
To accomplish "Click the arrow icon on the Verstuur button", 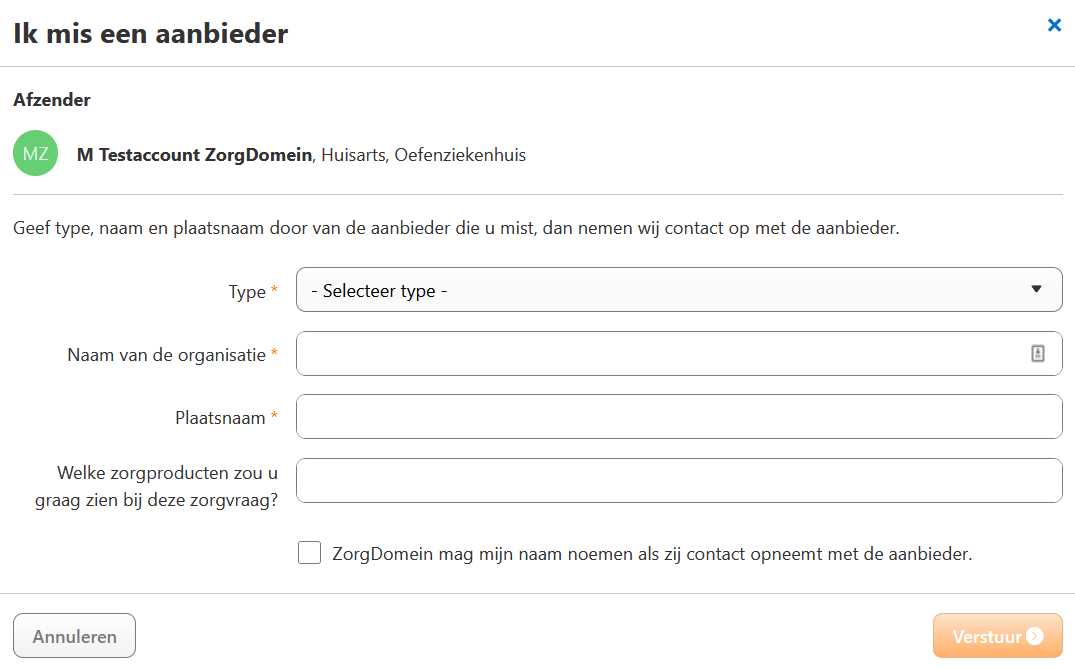I will pyautogui.click(x=1035, y=636).
